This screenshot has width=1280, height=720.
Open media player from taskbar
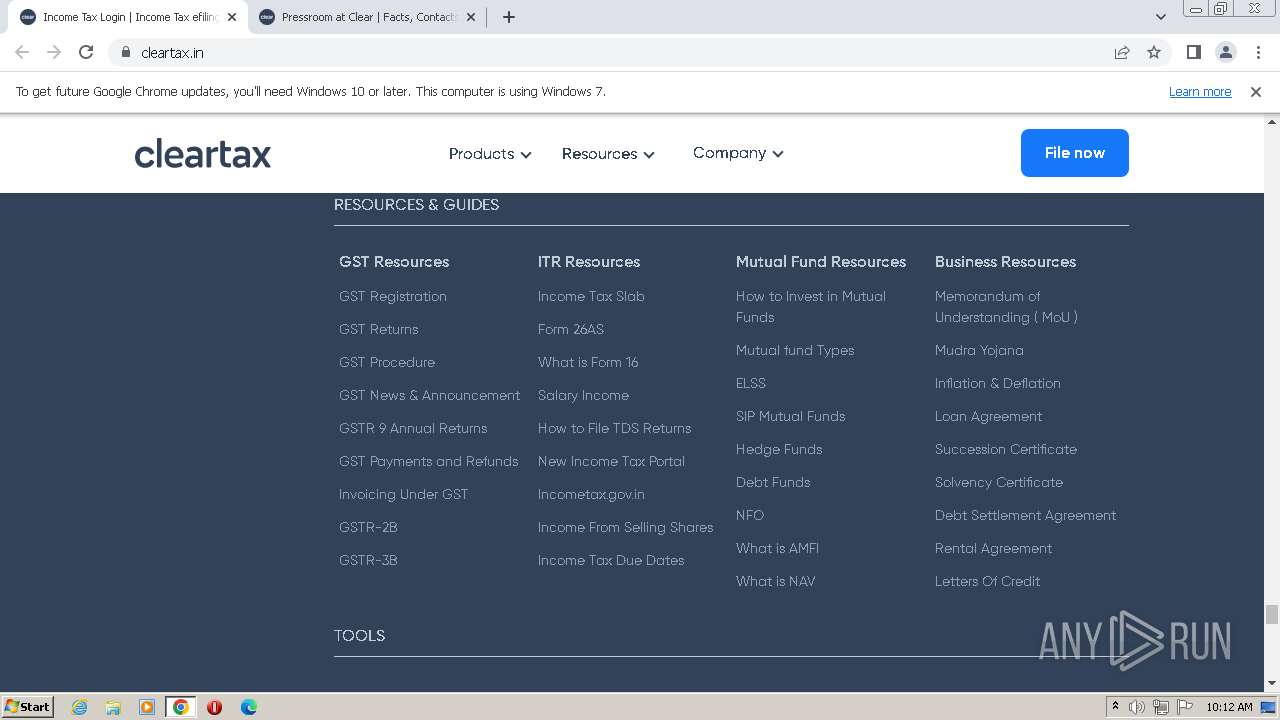pyautogui.click(x=147, y=707)
